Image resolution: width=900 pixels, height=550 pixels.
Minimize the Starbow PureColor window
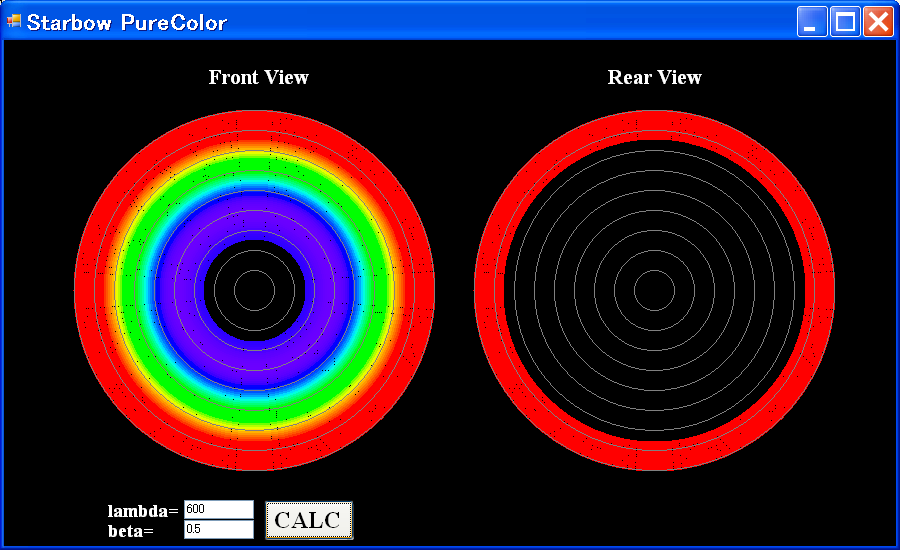(812, 22)
